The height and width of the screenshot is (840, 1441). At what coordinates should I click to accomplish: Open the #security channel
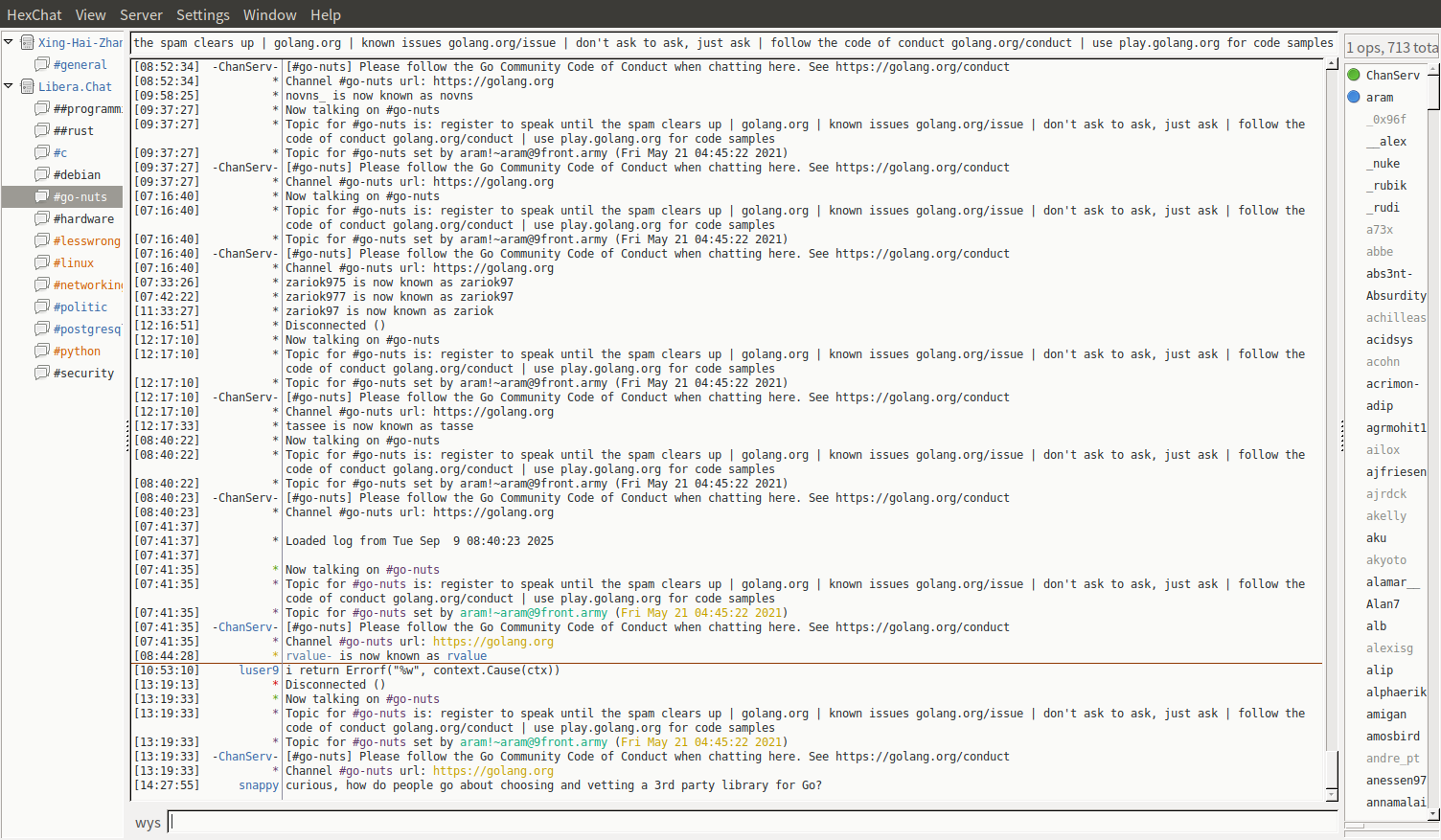point(83,374)
